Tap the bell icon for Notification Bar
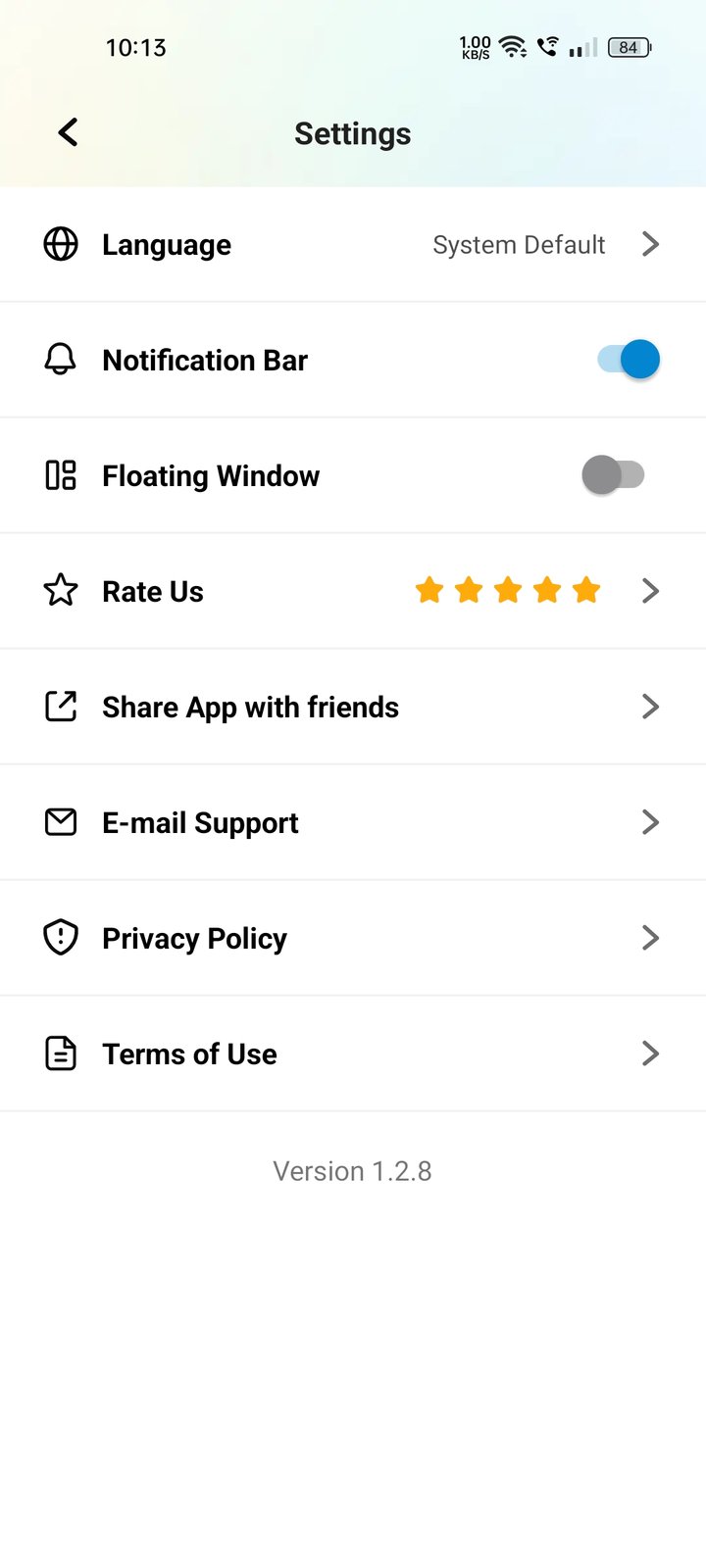 coord(61,360)
